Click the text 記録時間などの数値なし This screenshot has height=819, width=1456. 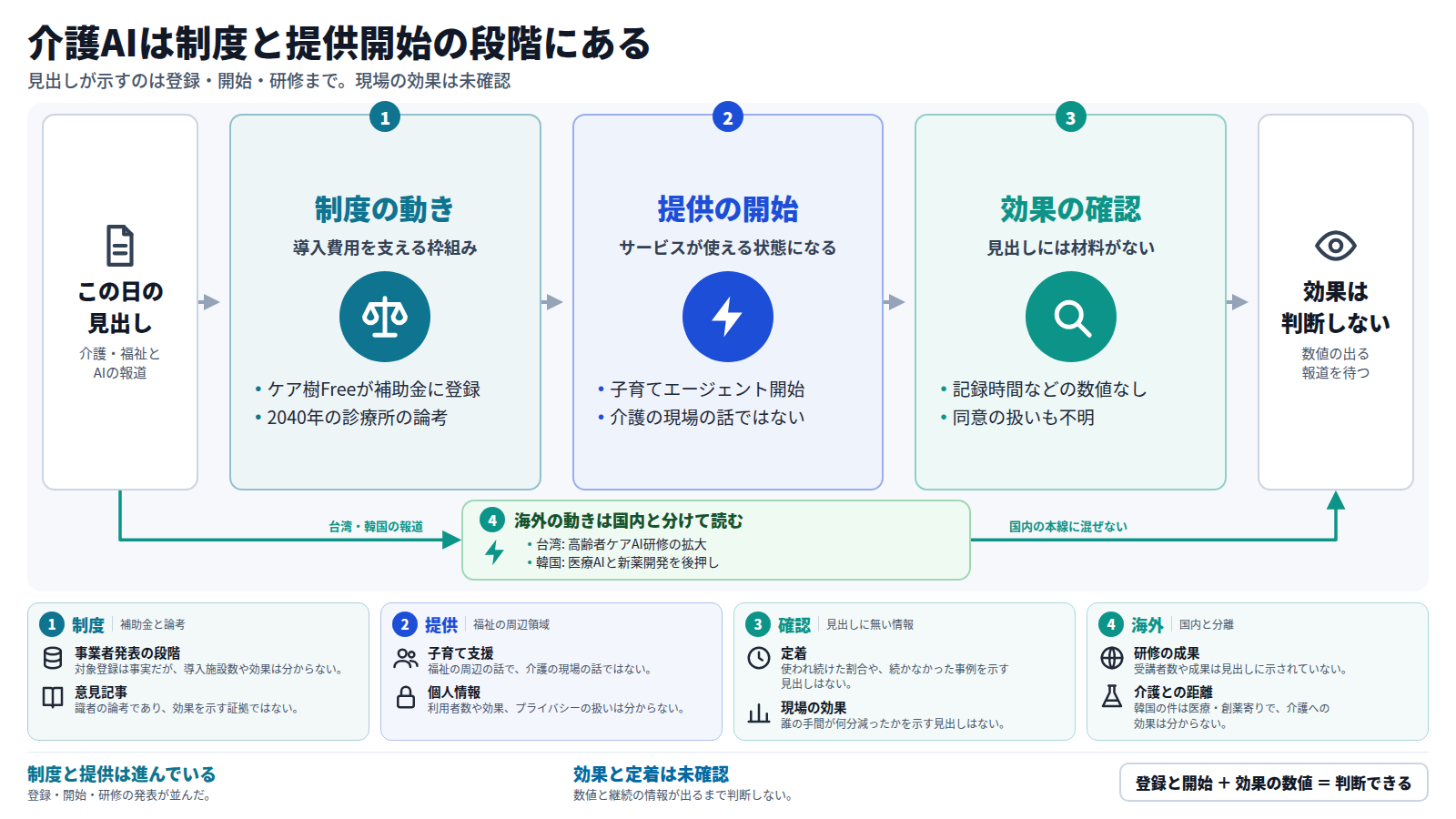click(1049, 389)
